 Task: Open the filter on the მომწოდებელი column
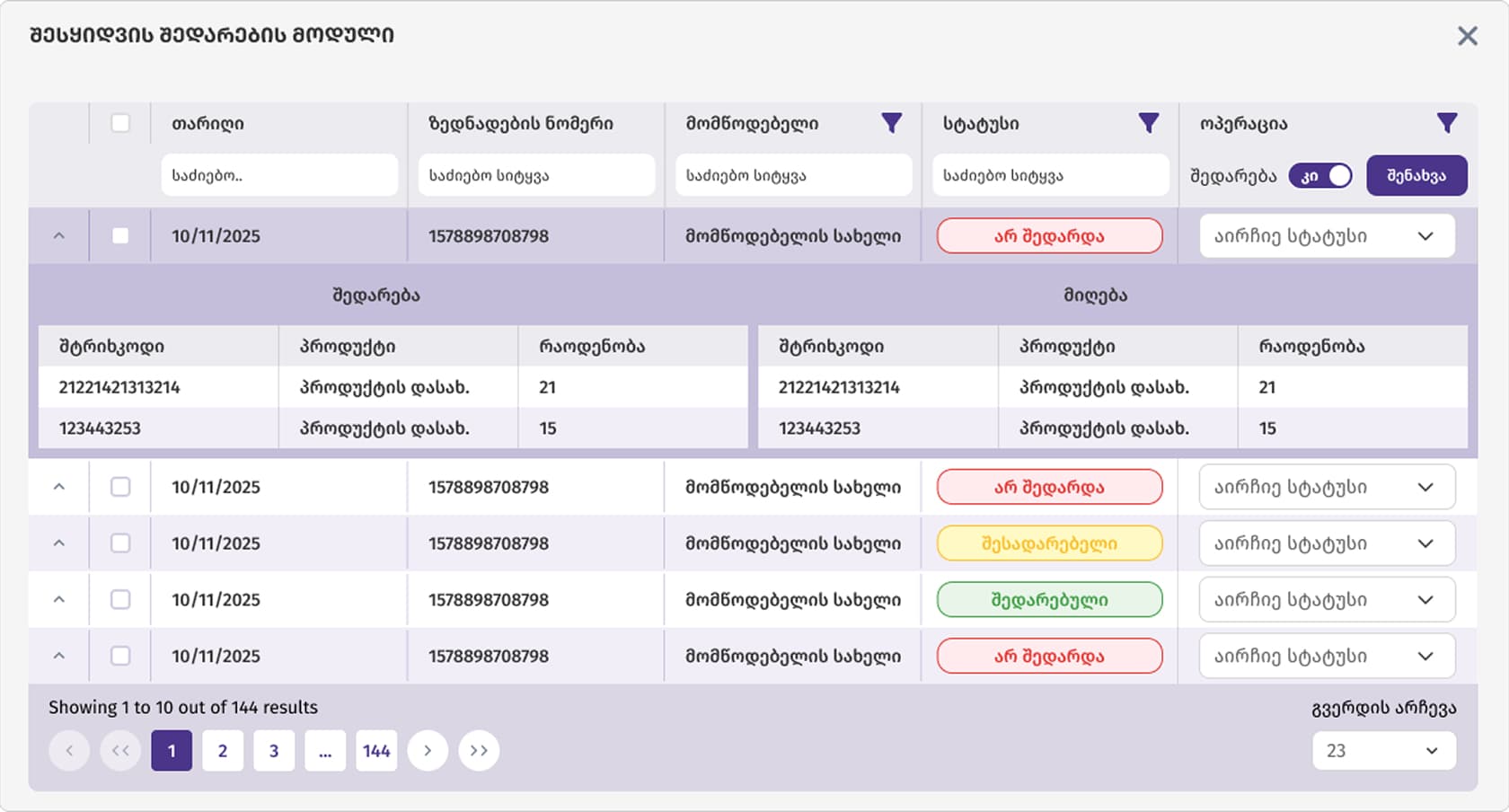pyautogui.click(x=892, y=124)
